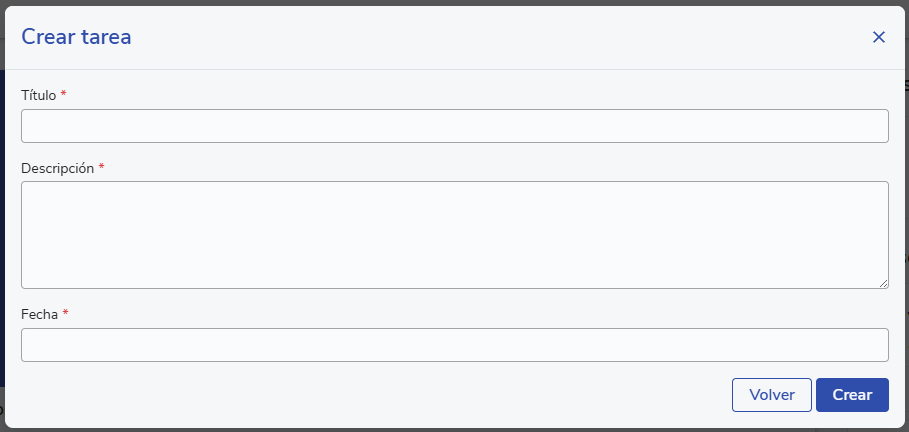
Task: Click the Descripción textarea resize handle
Action: [x=884, y=284]
